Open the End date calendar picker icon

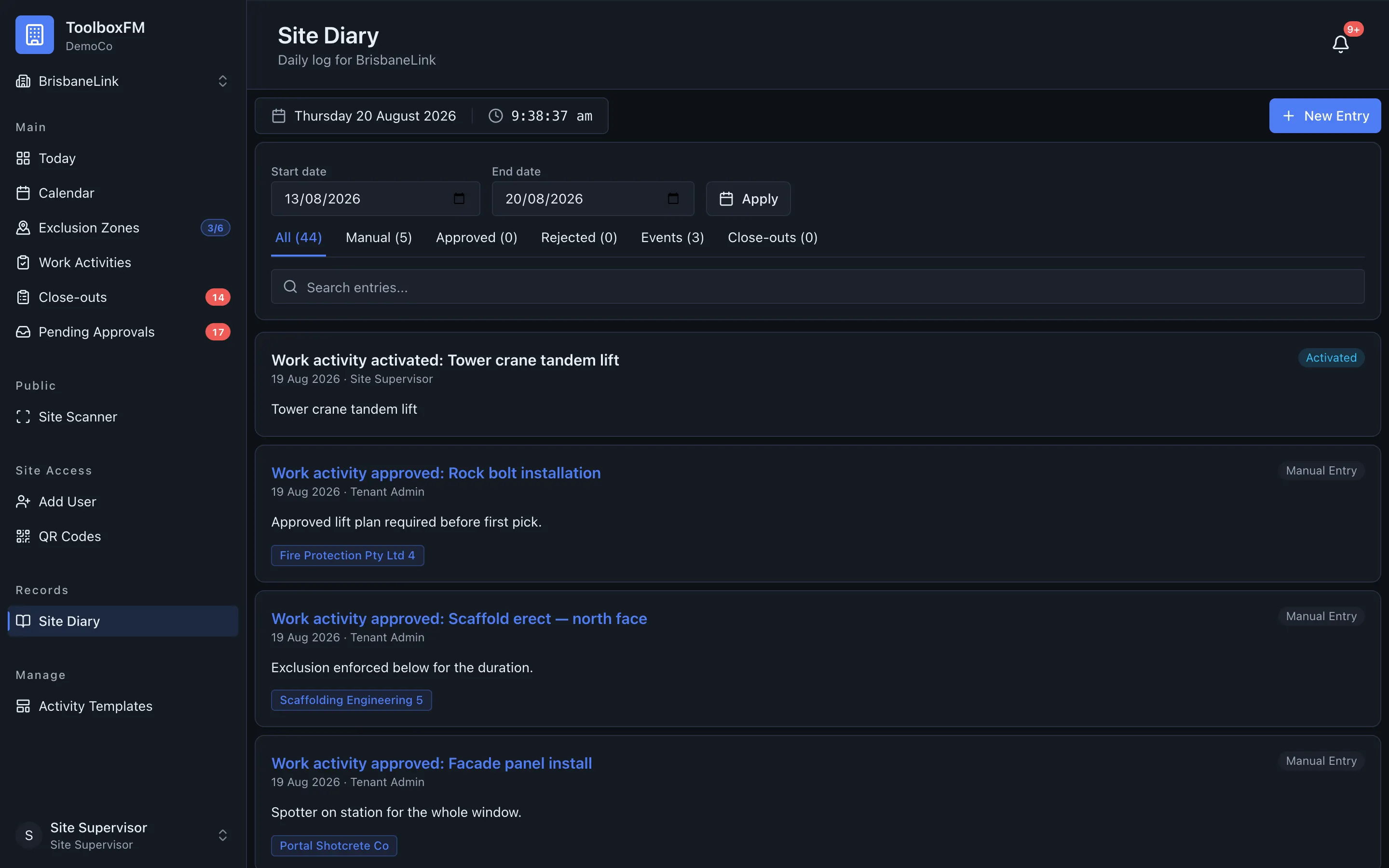point(673,199)
